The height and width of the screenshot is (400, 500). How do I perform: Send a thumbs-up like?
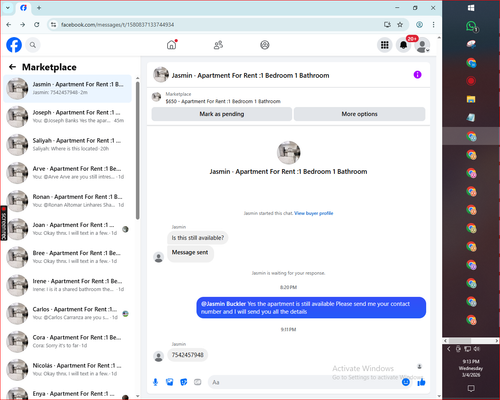421,382
